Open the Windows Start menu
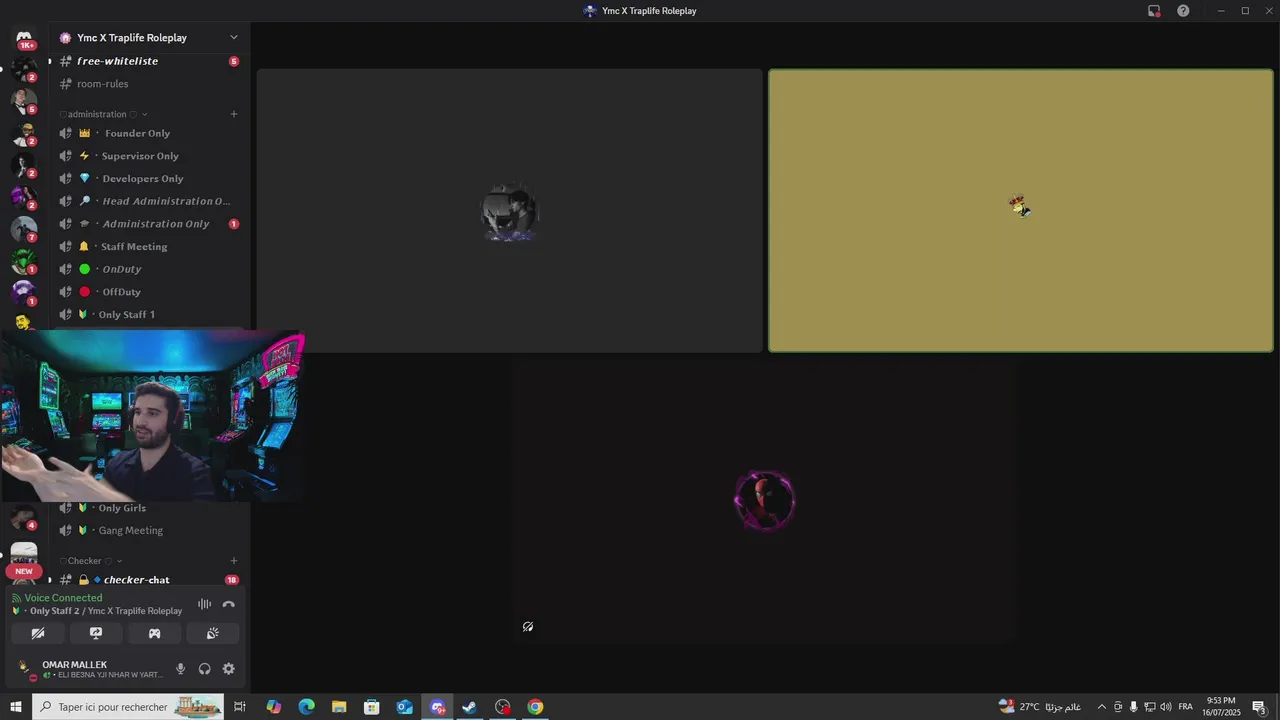Viewport: 1280px width, 720px height. (16, 707)
